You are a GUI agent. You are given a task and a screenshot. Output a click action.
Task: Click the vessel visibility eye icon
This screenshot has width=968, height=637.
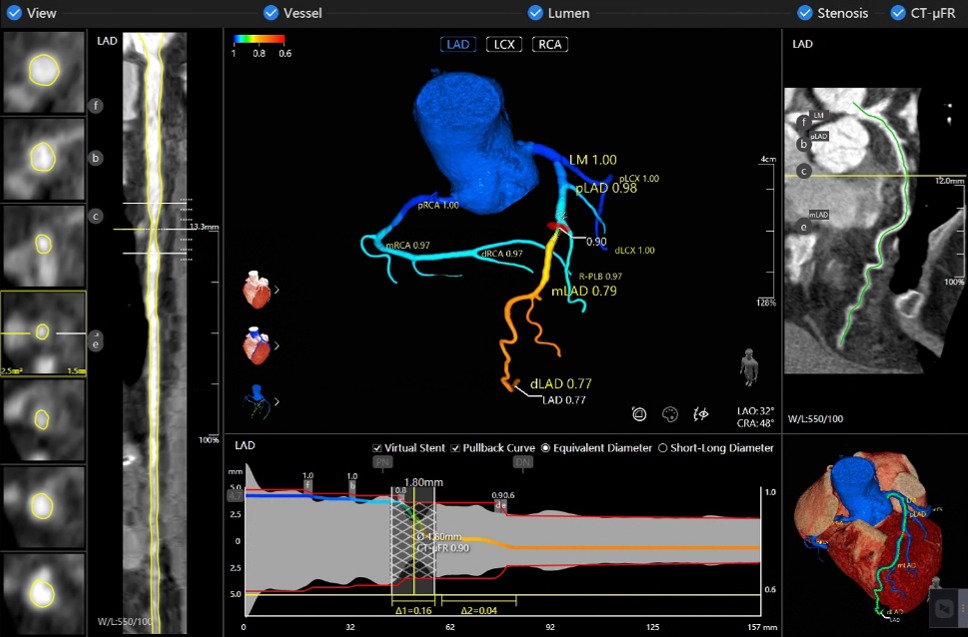[x=701, y=414]
